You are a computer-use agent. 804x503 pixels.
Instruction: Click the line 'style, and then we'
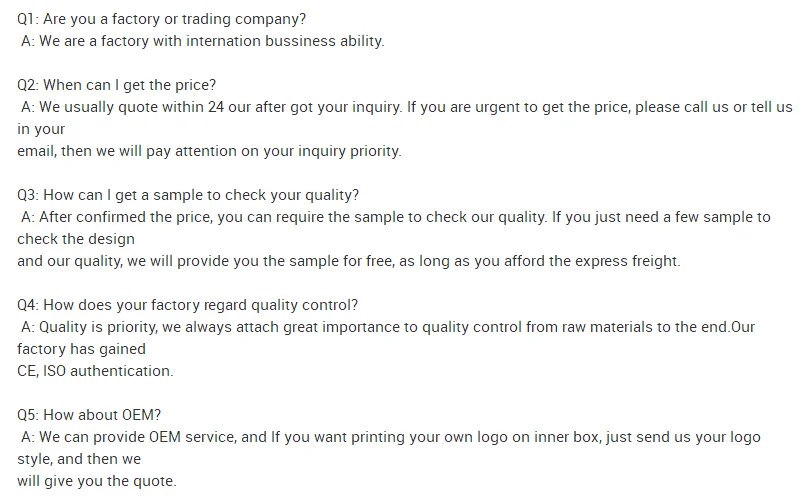(x=79, y=459)
